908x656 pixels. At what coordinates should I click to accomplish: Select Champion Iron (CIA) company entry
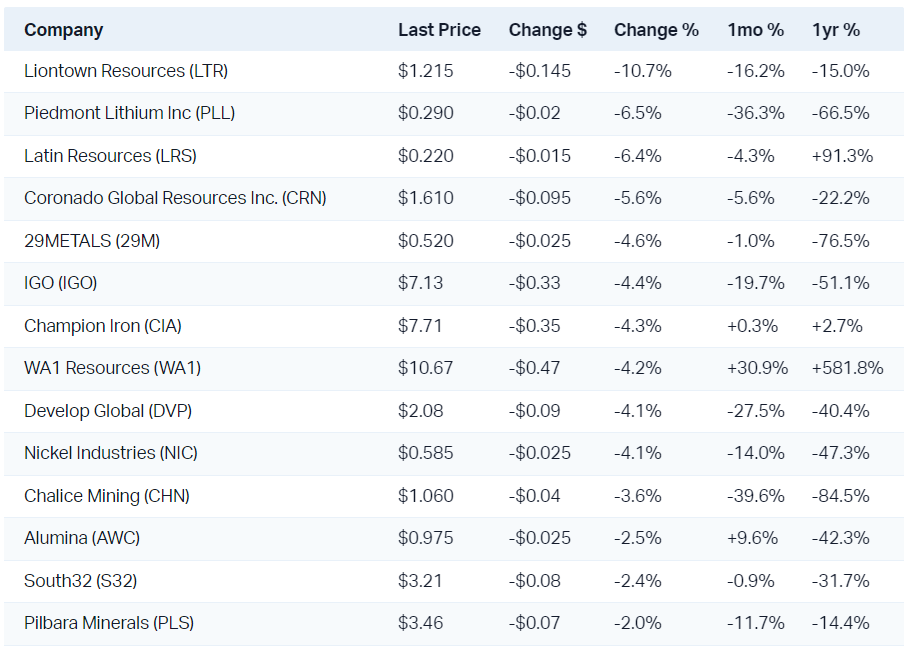point(103,325)
